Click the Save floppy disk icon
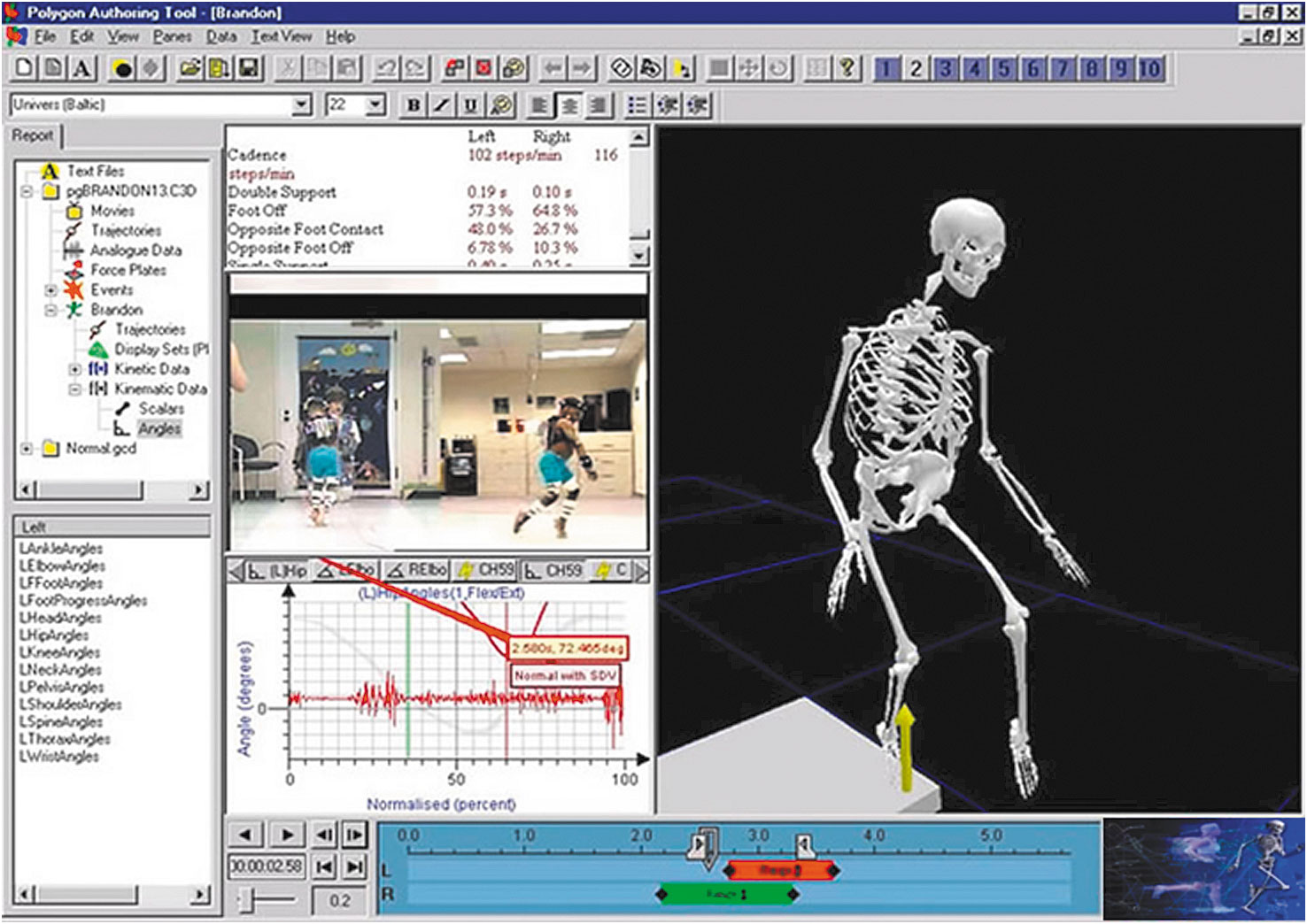This screenshot has width=1307, height=924. pyautogui.click(x=249, y=69)
